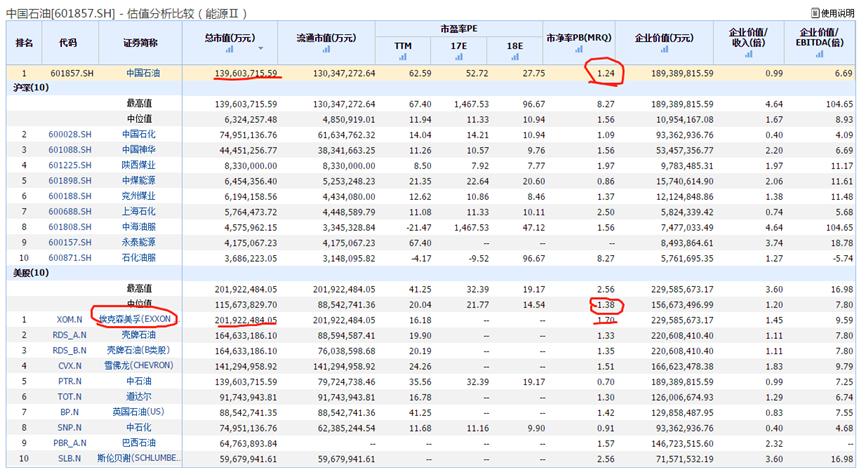
Task: Open US stock code TOT.N
Action: click(x=70, y=397)
